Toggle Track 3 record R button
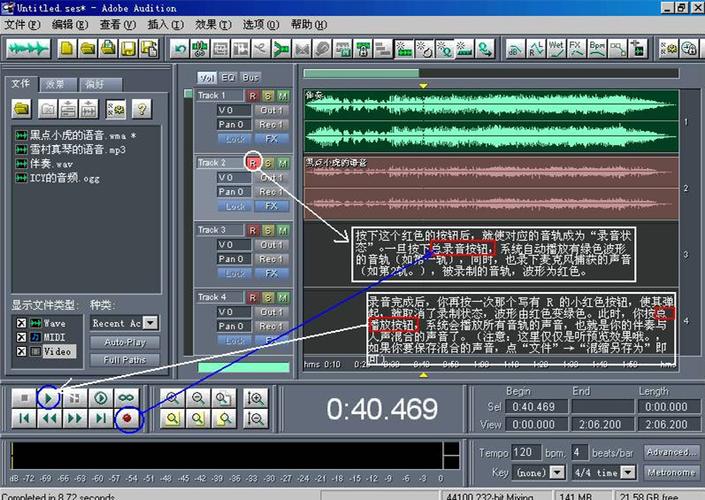The image size is (705, 500). 252,230
